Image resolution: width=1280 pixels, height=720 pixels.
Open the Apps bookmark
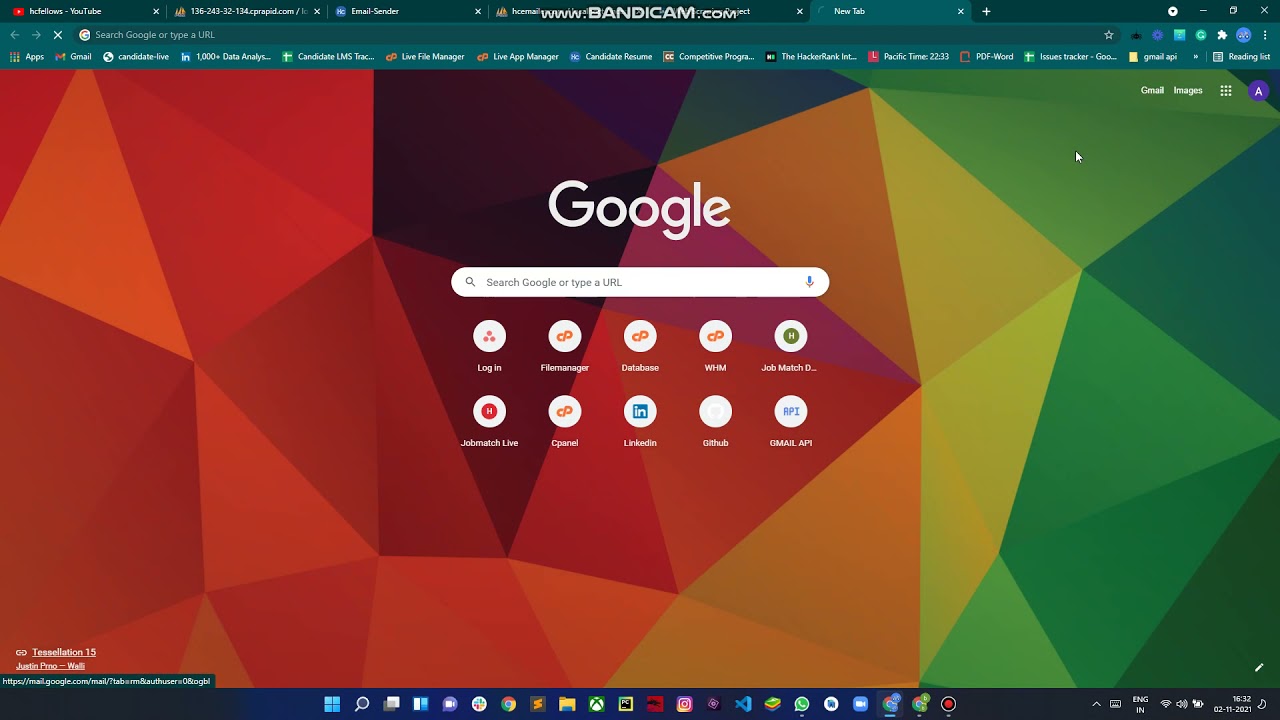pos(27,57)
